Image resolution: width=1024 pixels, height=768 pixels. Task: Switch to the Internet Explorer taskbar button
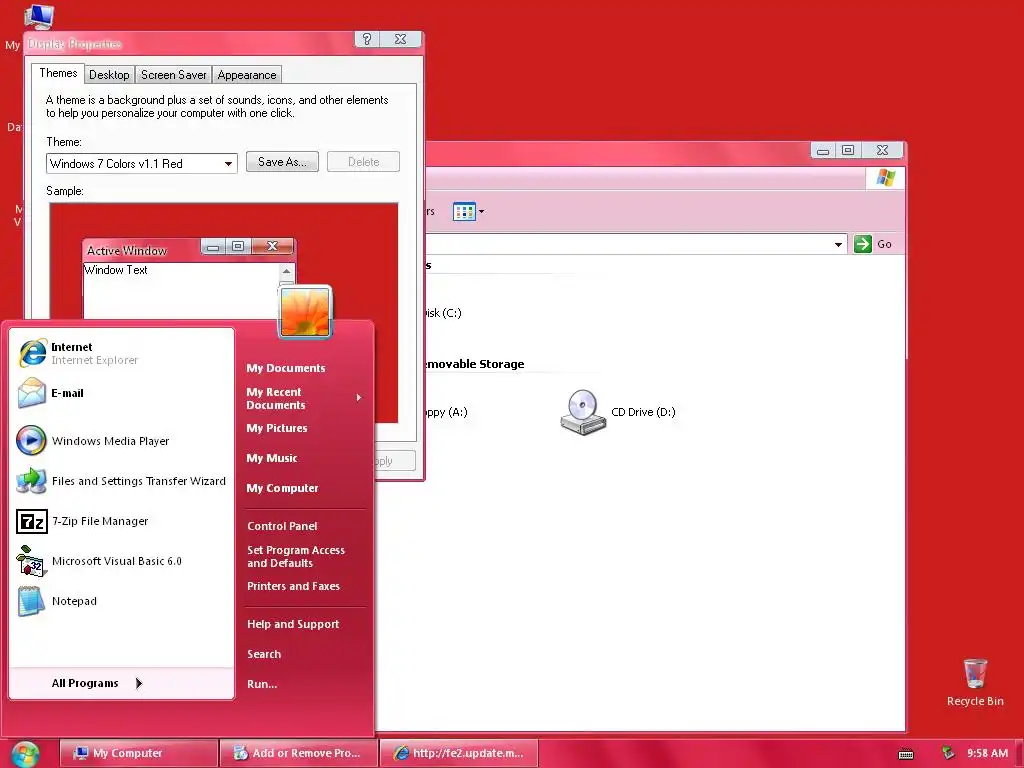pyautogui.click(x=458, y=754)
